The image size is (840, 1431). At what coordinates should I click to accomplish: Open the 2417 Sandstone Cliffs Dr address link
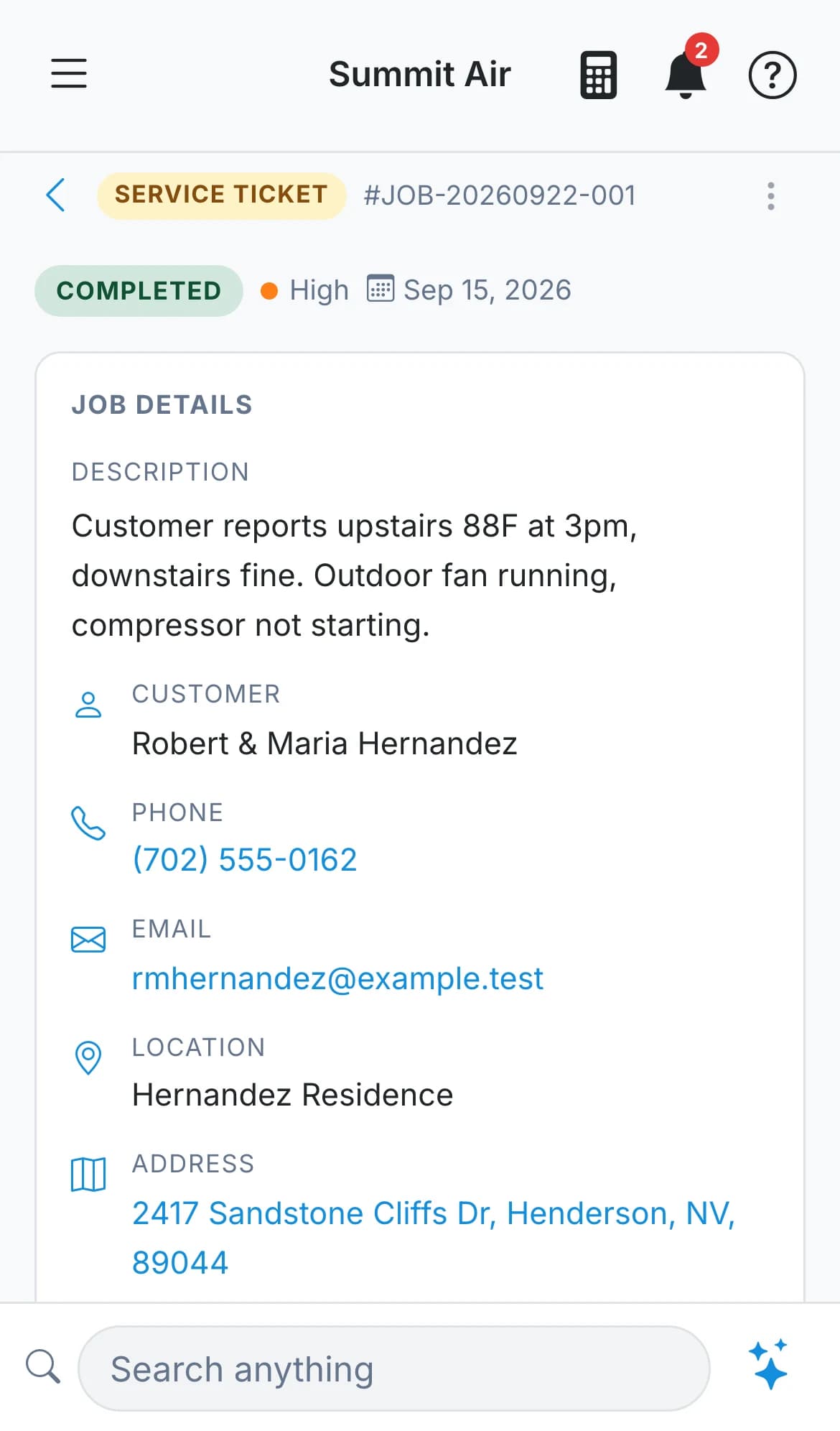coord(434,1238)
